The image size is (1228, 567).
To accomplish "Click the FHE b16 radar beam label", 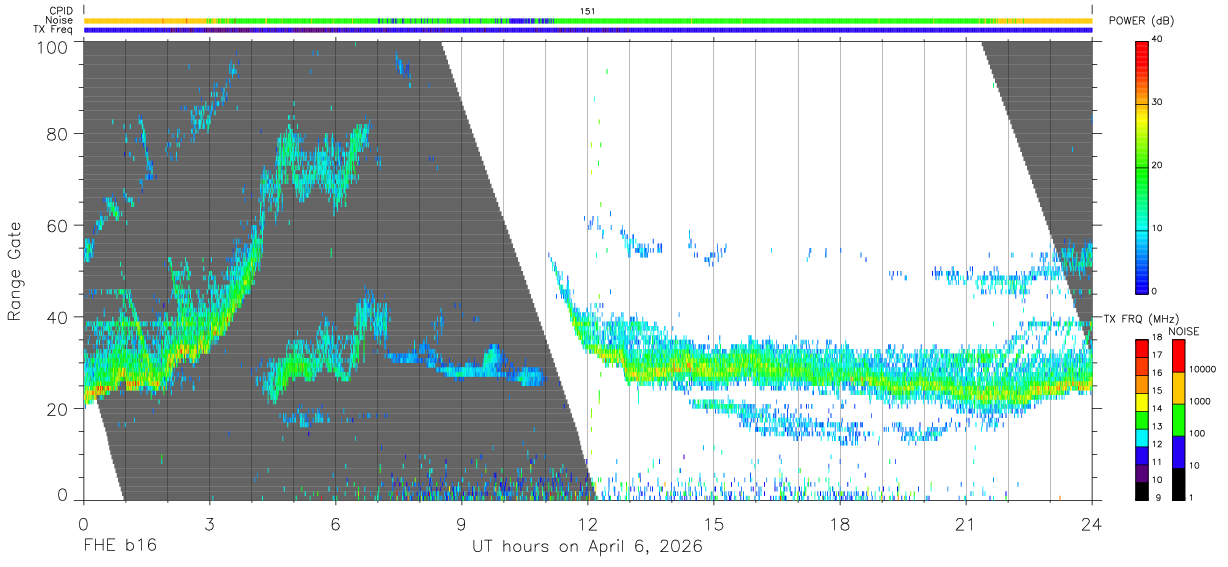I will 119,547.
